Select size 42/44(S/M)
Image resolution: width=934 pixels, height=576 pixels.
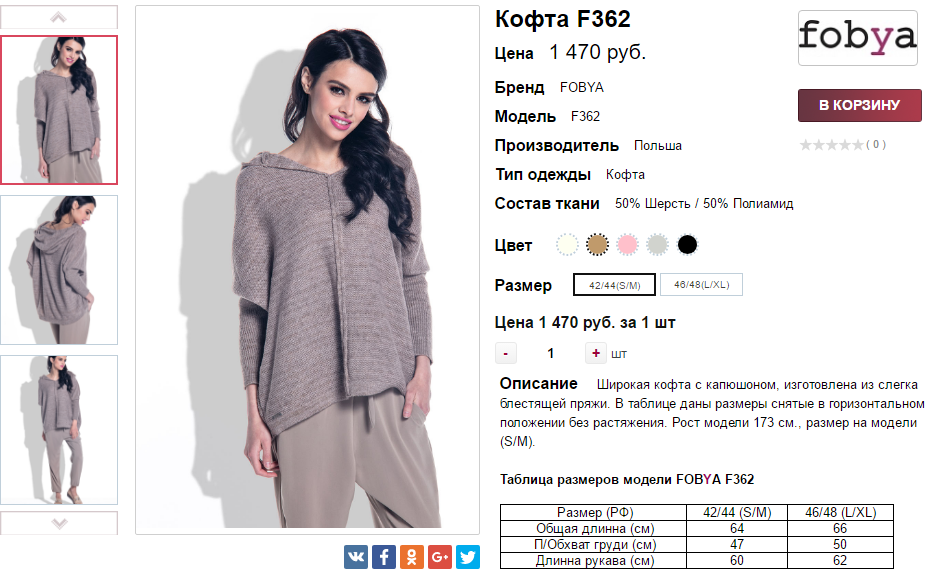coord(614,285)
